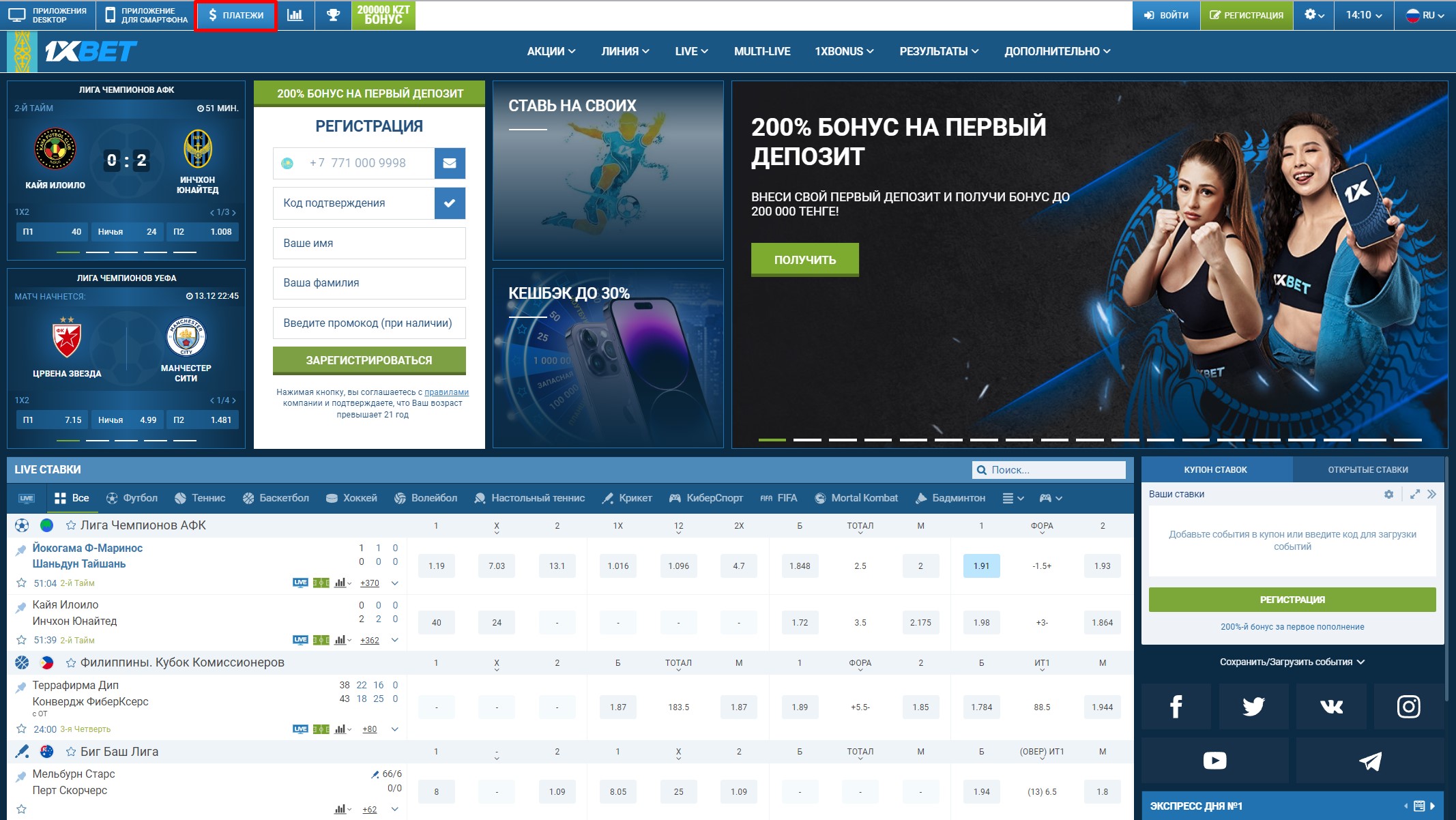Expand the bet slip to fullscreen

[1415, 494]
